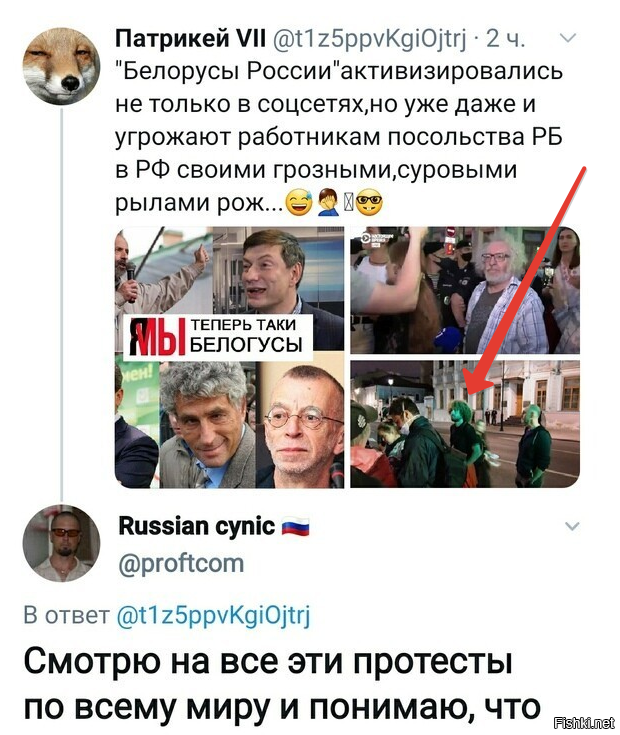
Task: Click the tweet timestamp '2 ч.'
Action: [x=506, y=38]
